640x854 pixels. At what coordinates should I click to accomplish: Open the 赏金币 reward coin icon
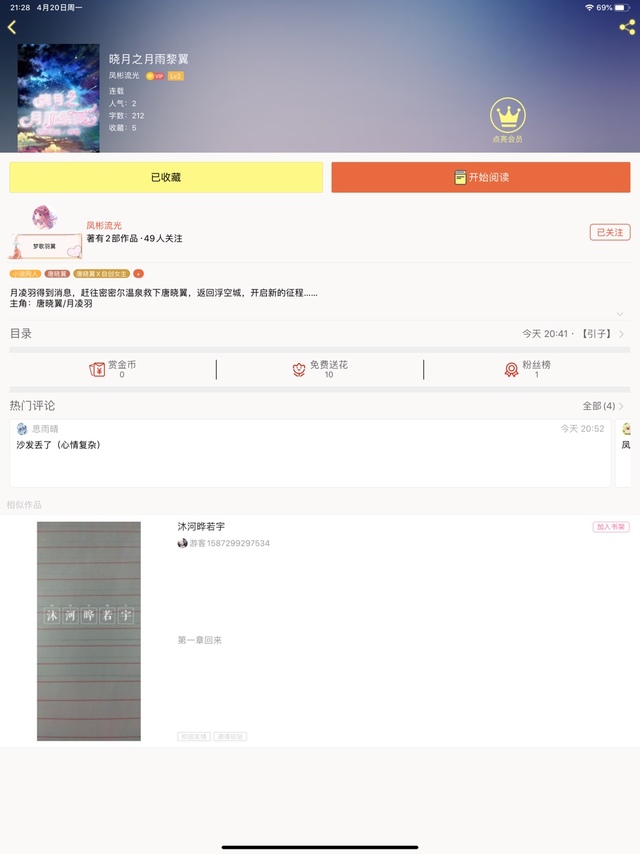click(97, 370)
